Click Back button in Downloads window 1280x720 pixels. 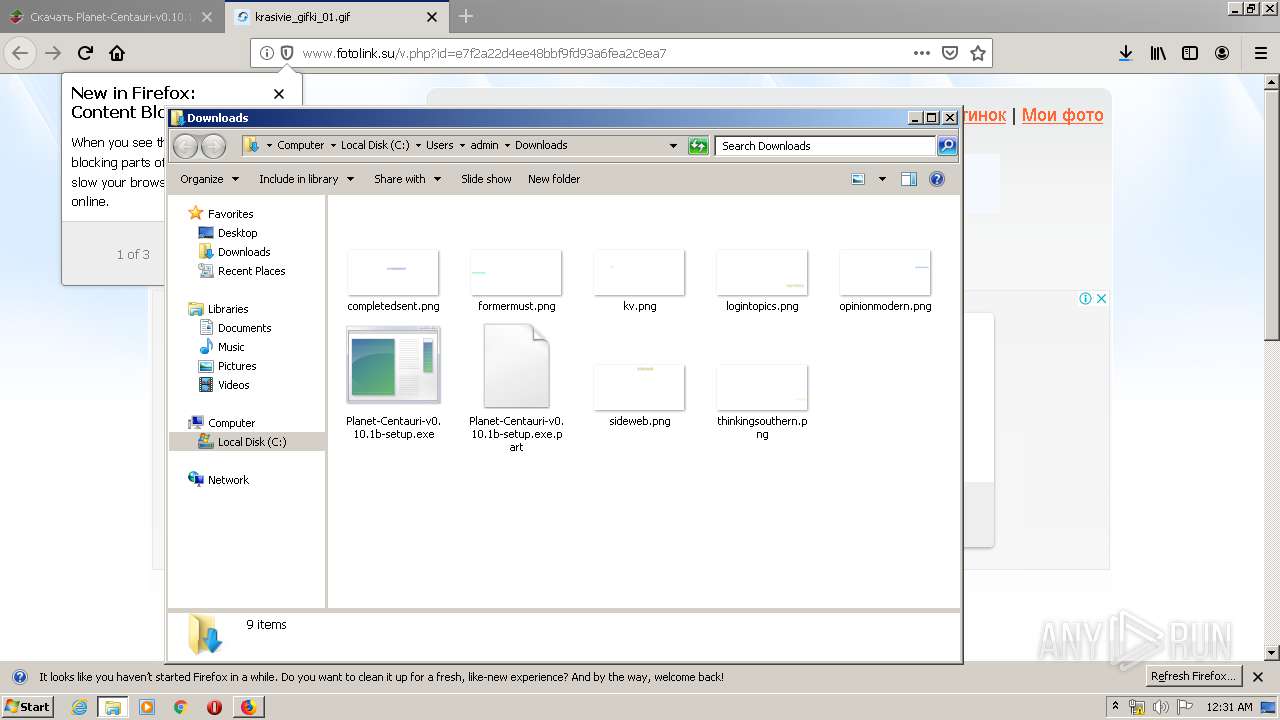(186, 146)
